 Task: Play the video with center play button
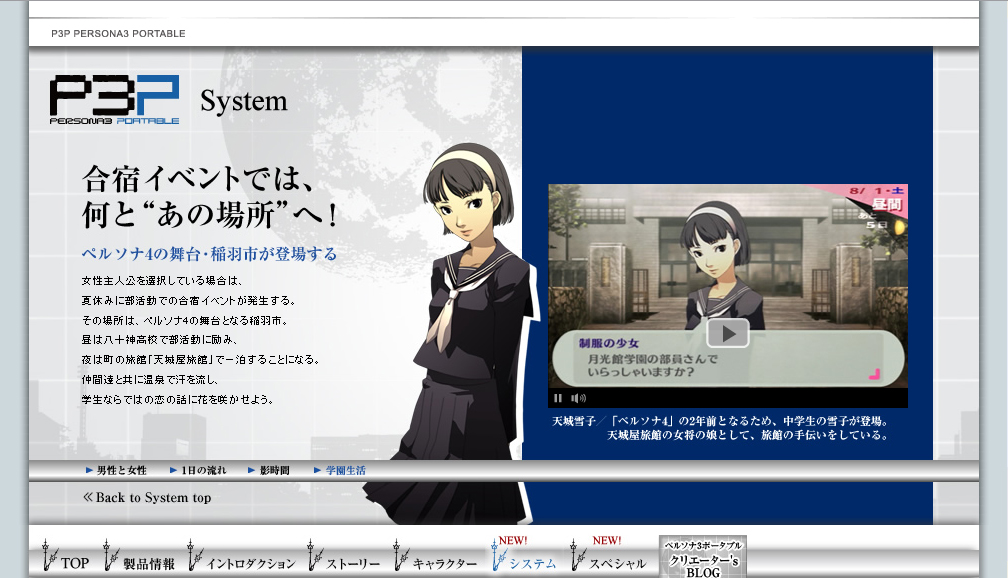coord(728,334)
